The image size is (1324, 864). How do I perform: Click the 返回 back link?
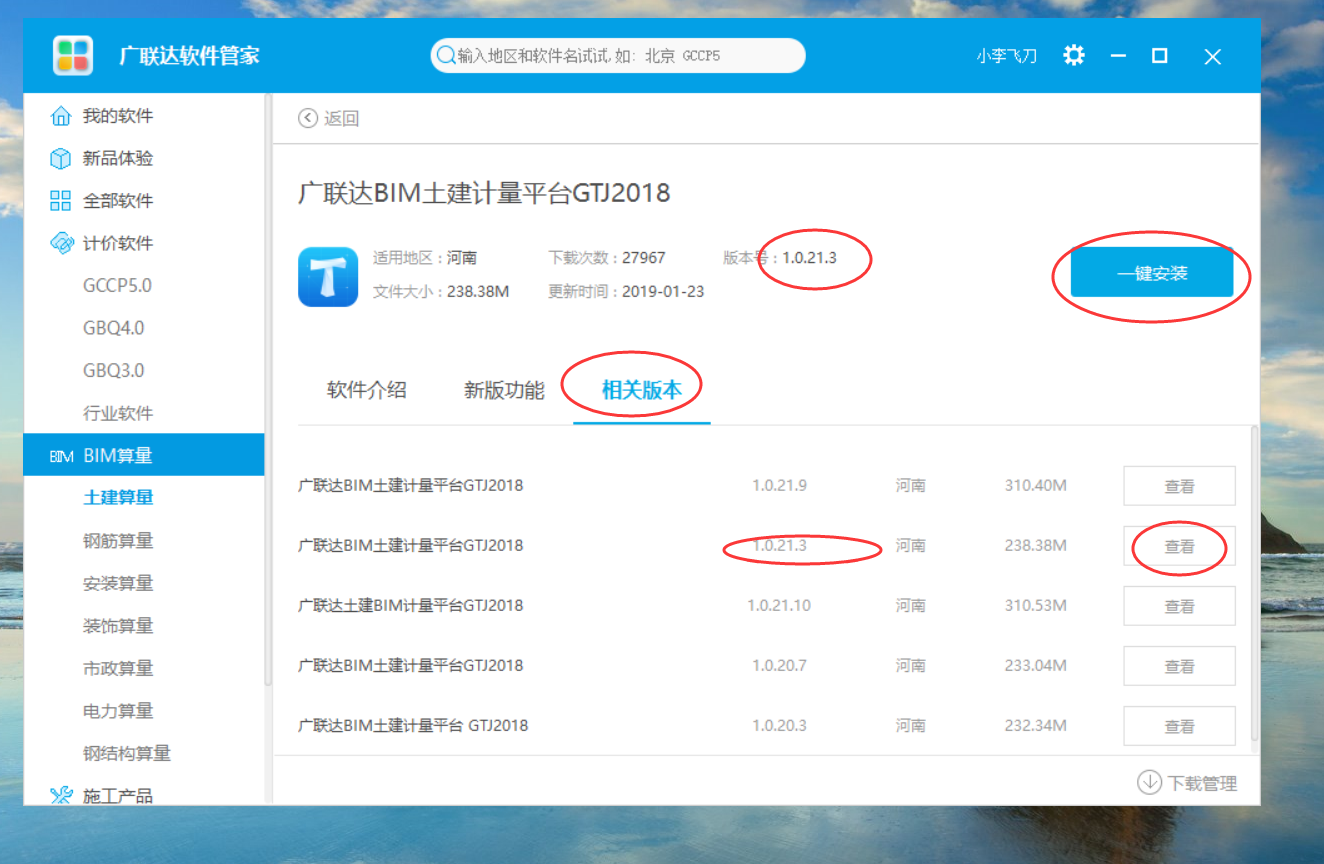click(341, 118)
